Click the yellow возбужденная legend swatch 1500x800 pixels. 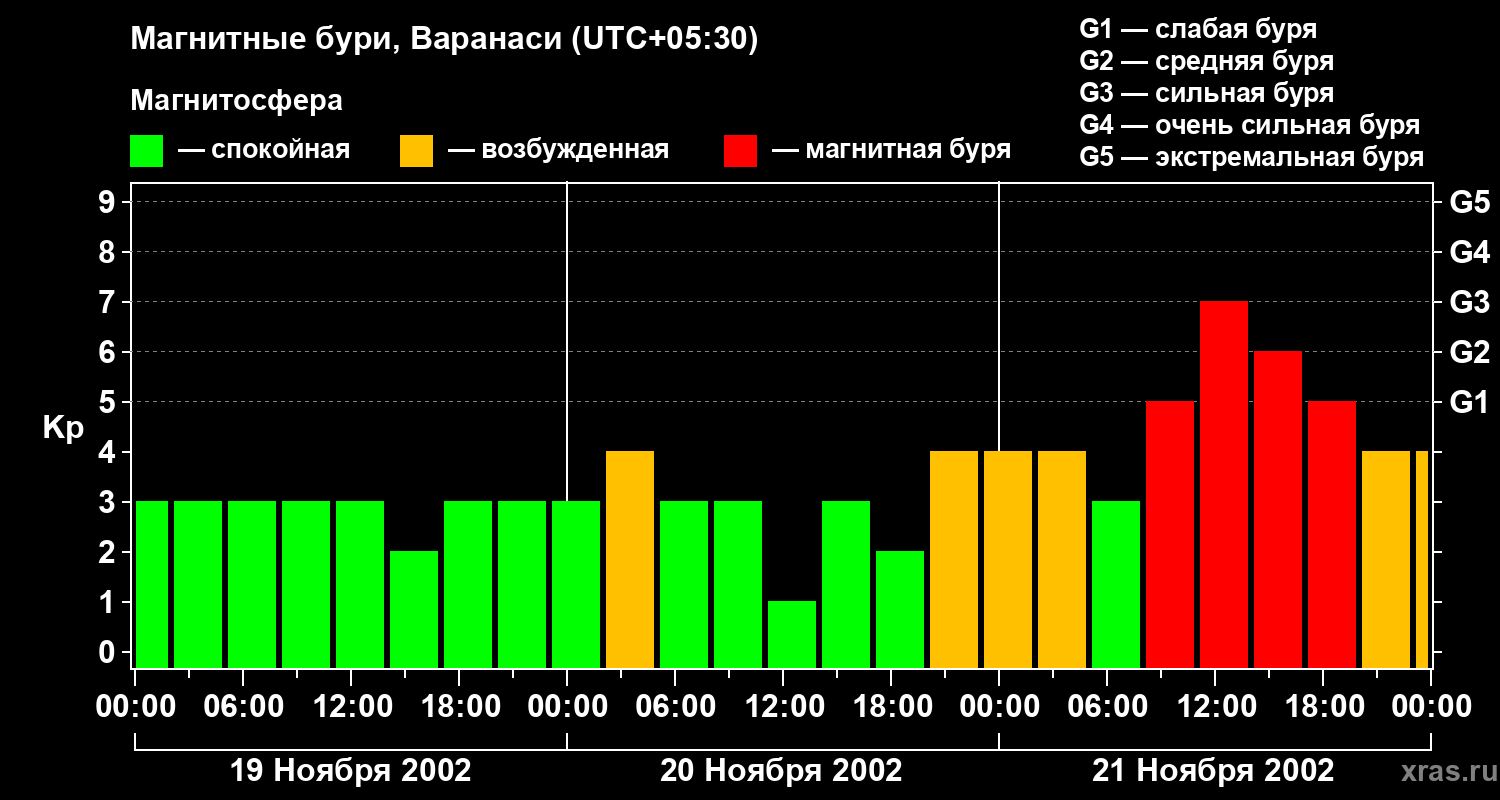pos(416,151)
